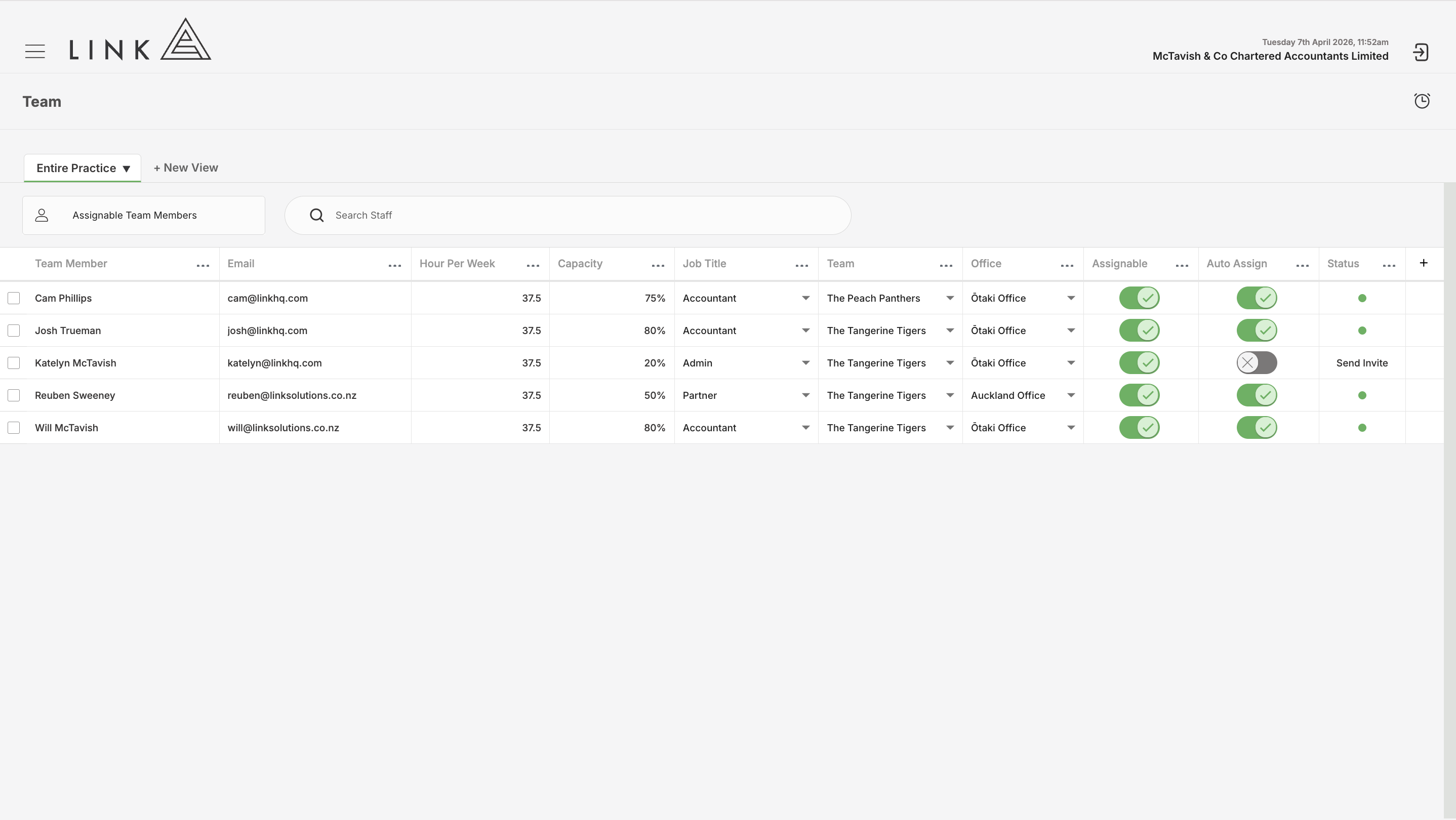Open Auto Assign column options menu
Image resolution: width=1456 pixels, height=820 pixels.
click(x=1302, y=265)
